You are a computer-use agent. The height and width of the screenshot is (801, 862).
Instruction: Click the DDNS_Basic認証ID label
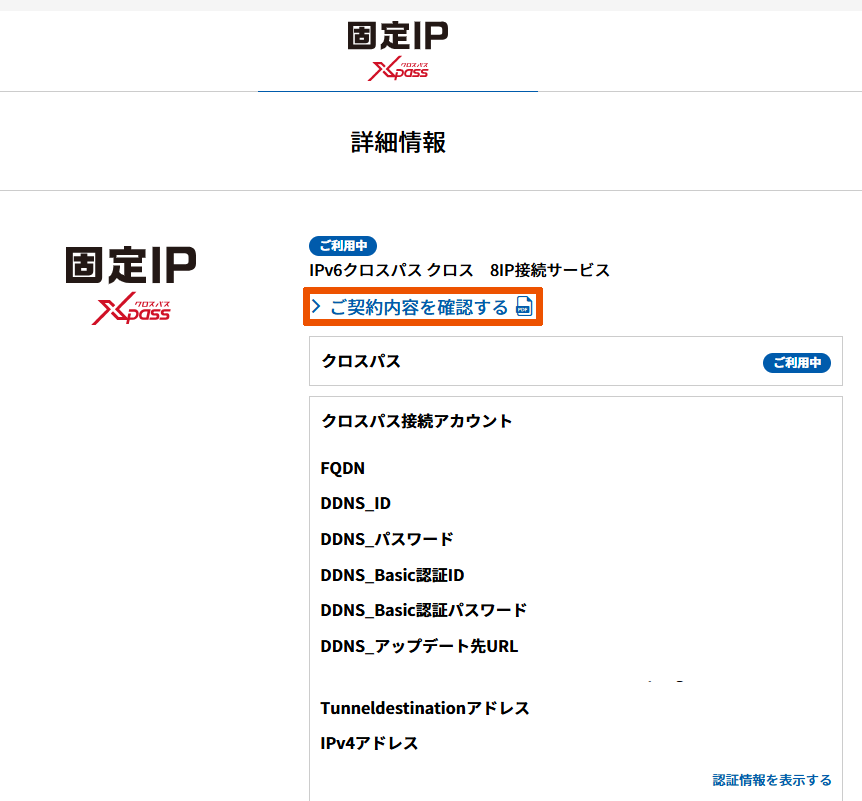pyautogui.click(x=392, y=575)
